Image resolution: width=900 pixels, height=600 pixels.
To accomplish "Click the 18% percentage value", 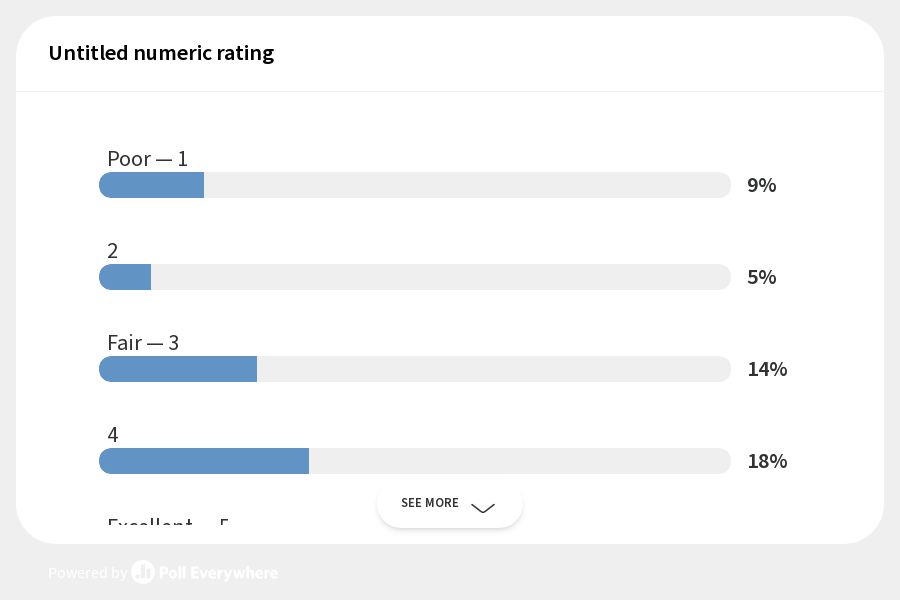I will point(767,461).
